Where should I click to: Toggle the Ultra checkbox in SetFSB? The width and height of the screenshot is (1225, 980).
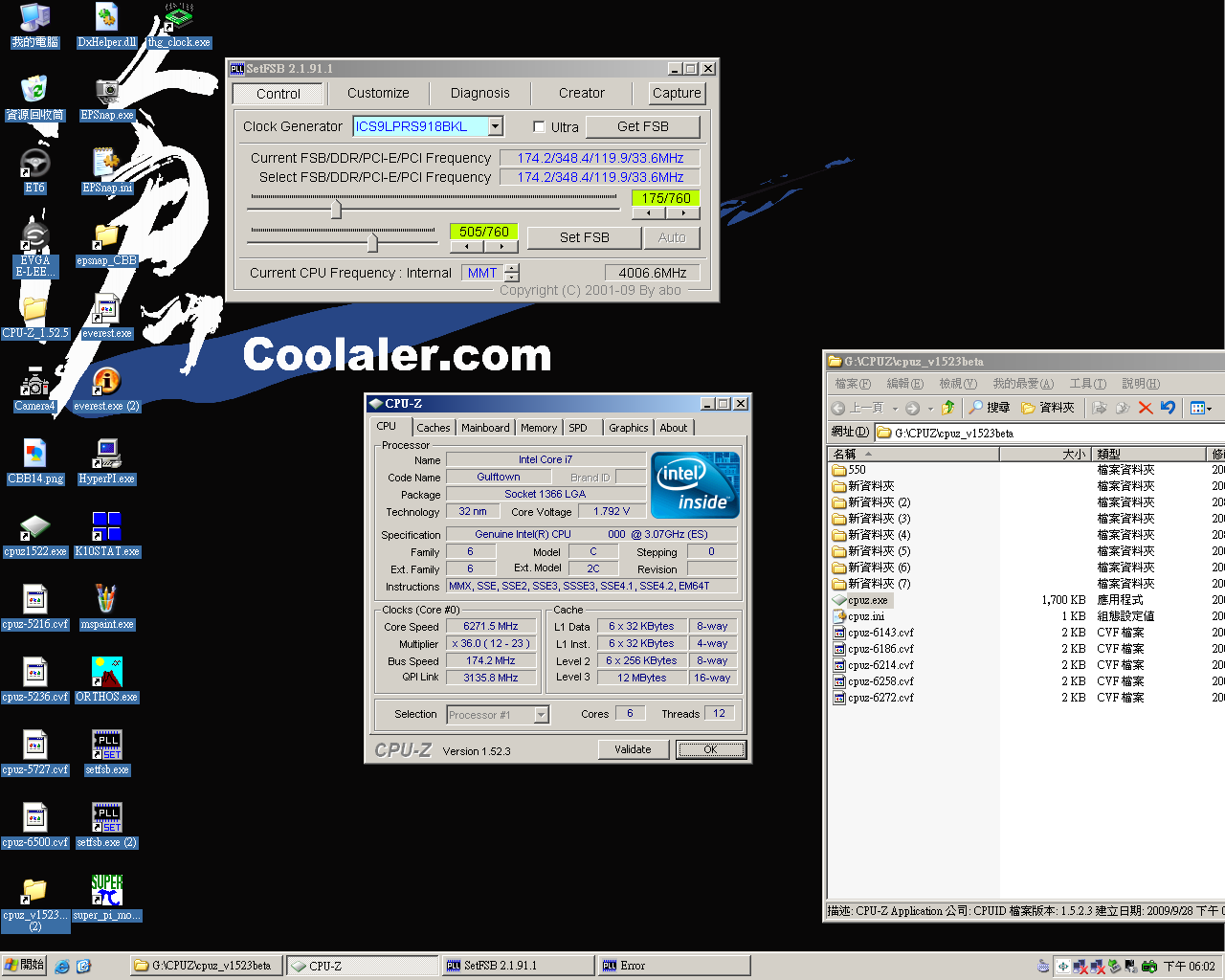539,126
